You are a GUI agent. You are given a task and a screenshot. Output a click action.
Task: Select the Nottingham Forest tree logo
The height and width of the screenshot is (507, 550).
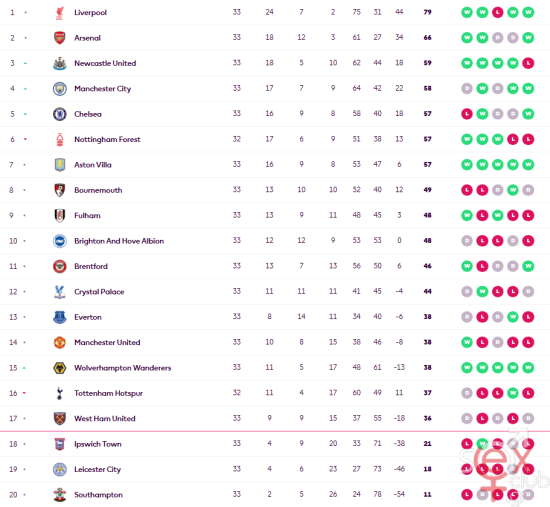coord(60,139)
